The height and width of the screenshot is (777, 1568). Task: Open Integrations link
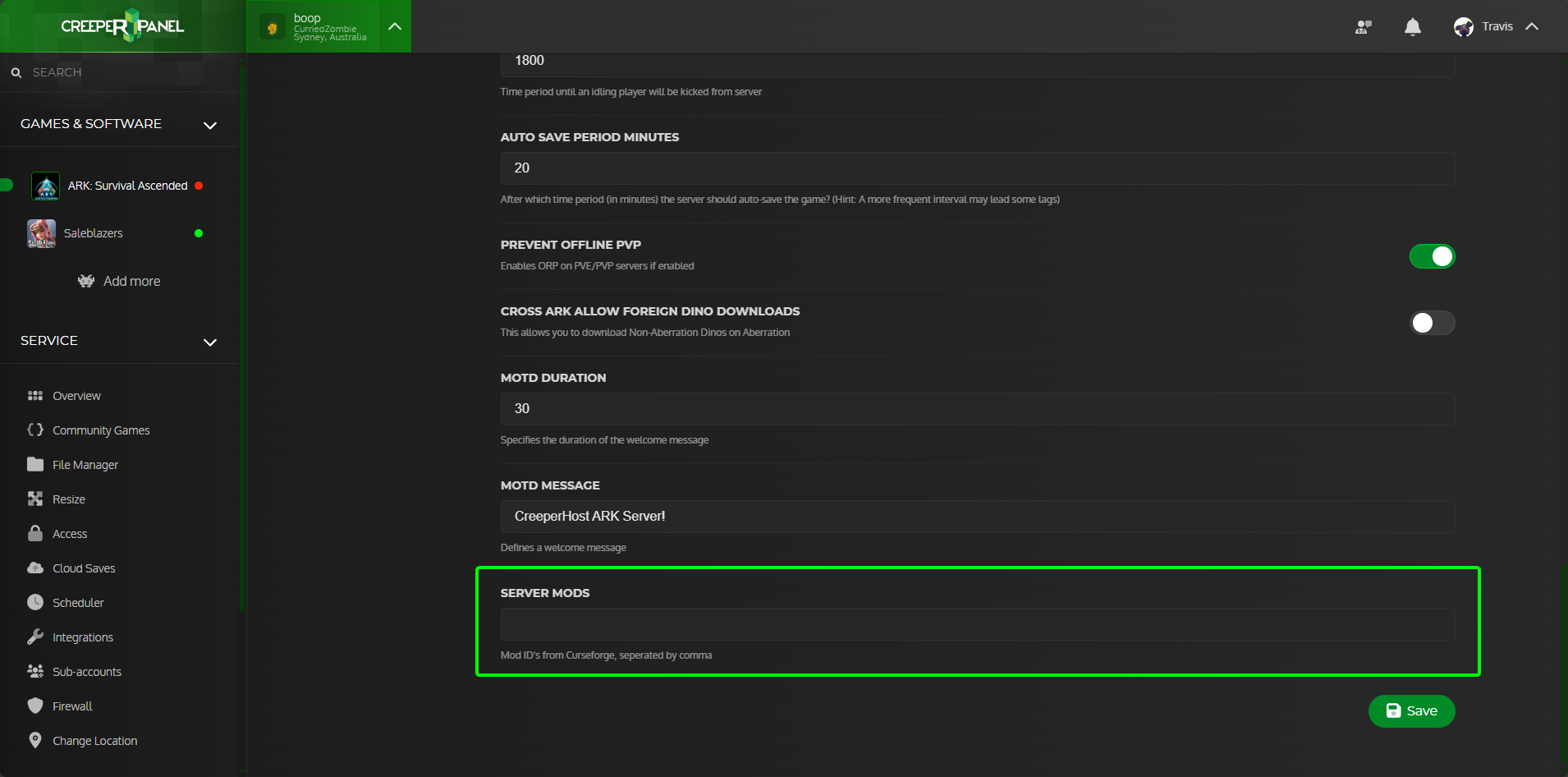click(x=83, y=637)
